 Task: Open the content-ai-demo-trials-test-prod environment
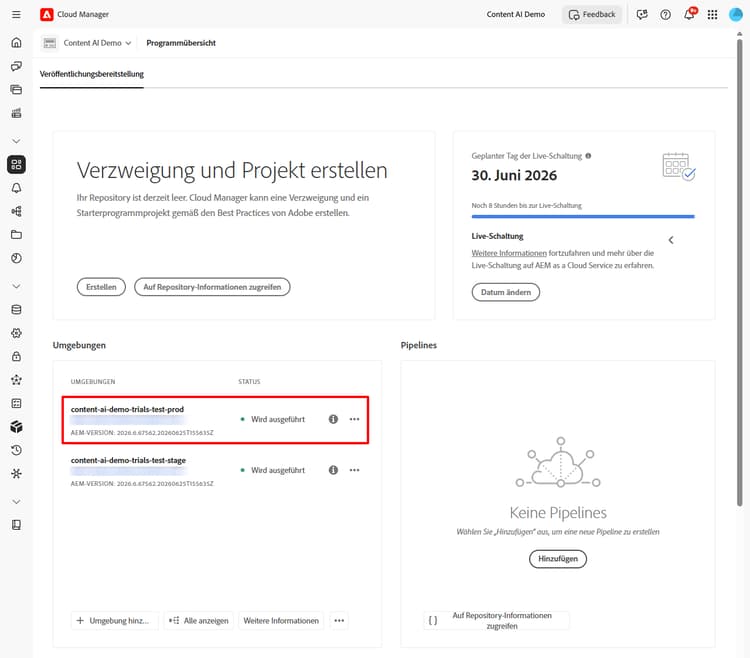click(x=127, y=409)
